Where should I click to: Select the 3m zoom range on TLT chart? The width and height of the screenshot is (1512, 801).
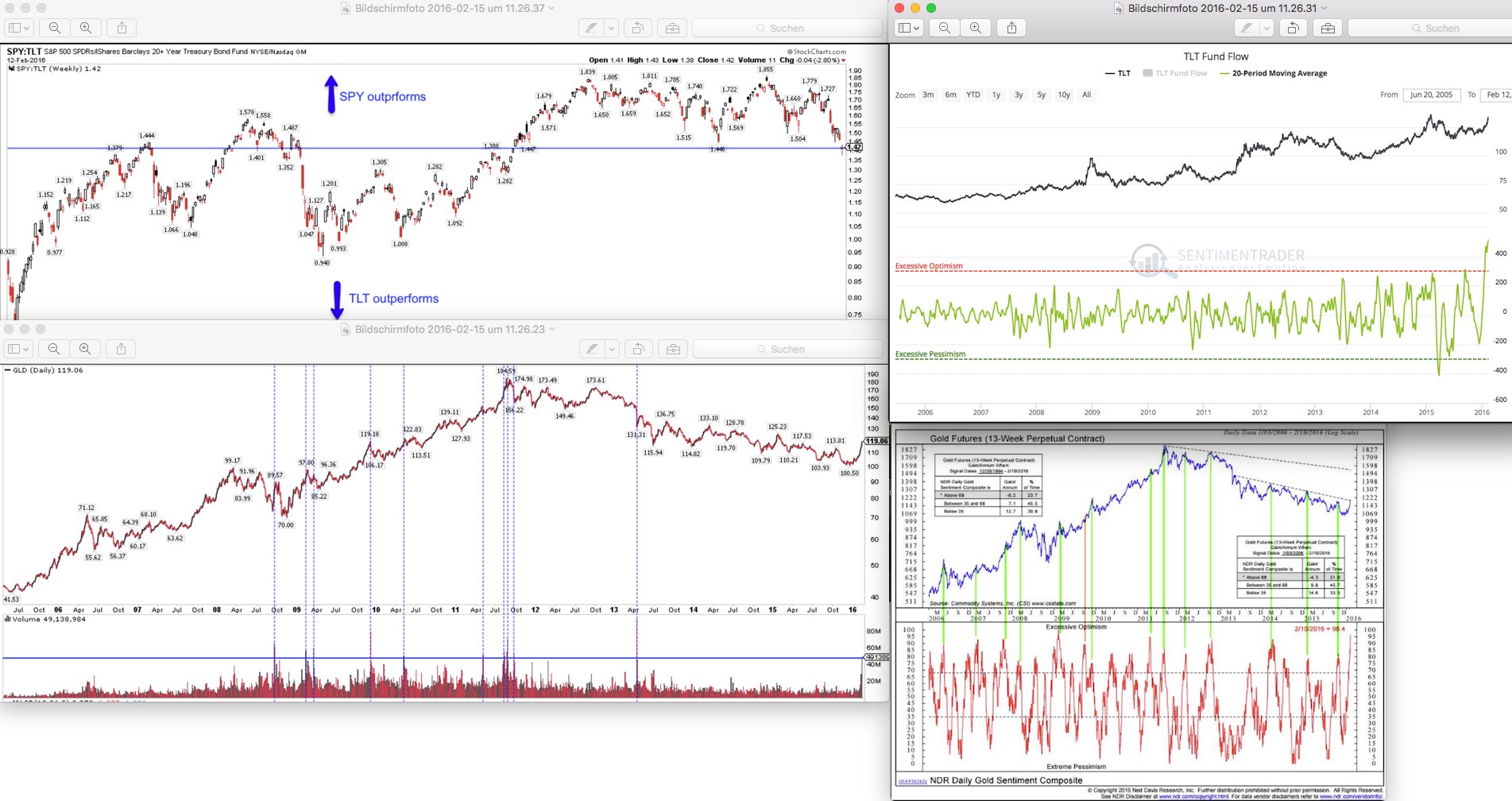[928, 95]
